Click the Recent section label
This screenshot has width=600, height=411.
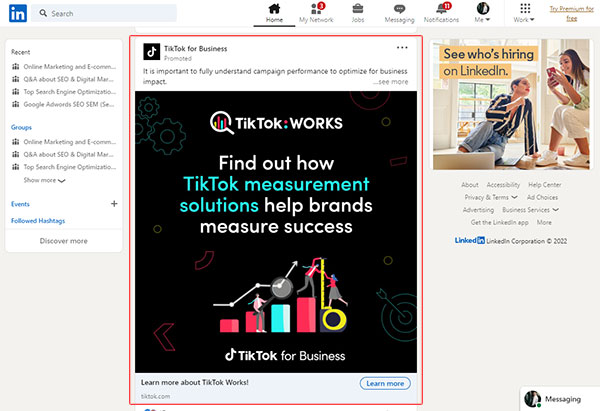tap(21, 52)
